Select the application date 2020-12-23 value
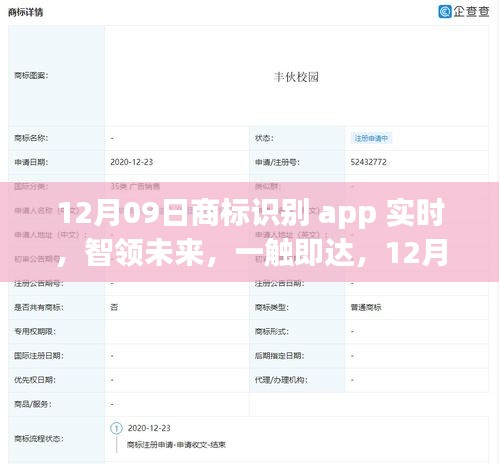This screenshot has width=499, height=464. click(x=131, y=162)
